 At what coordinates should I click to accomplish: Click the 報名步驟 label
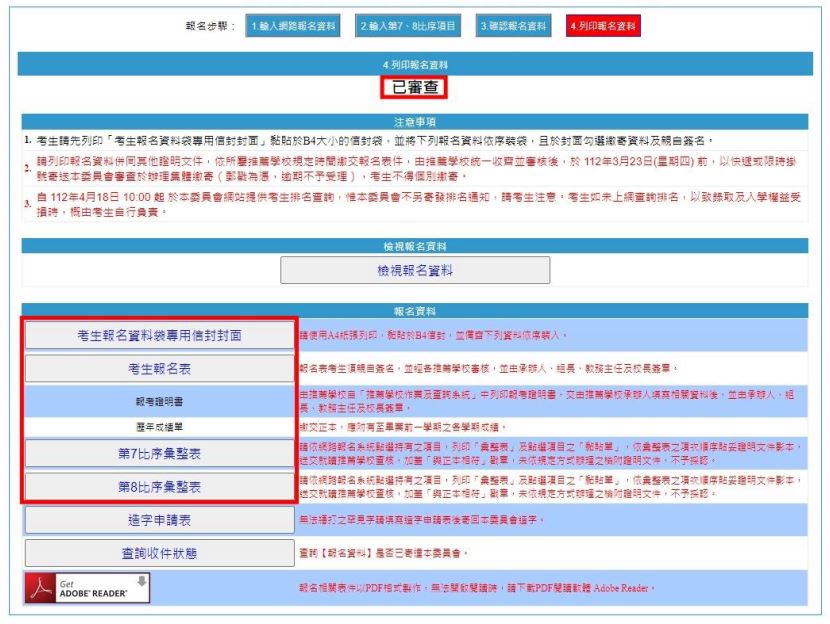(210, 26)
